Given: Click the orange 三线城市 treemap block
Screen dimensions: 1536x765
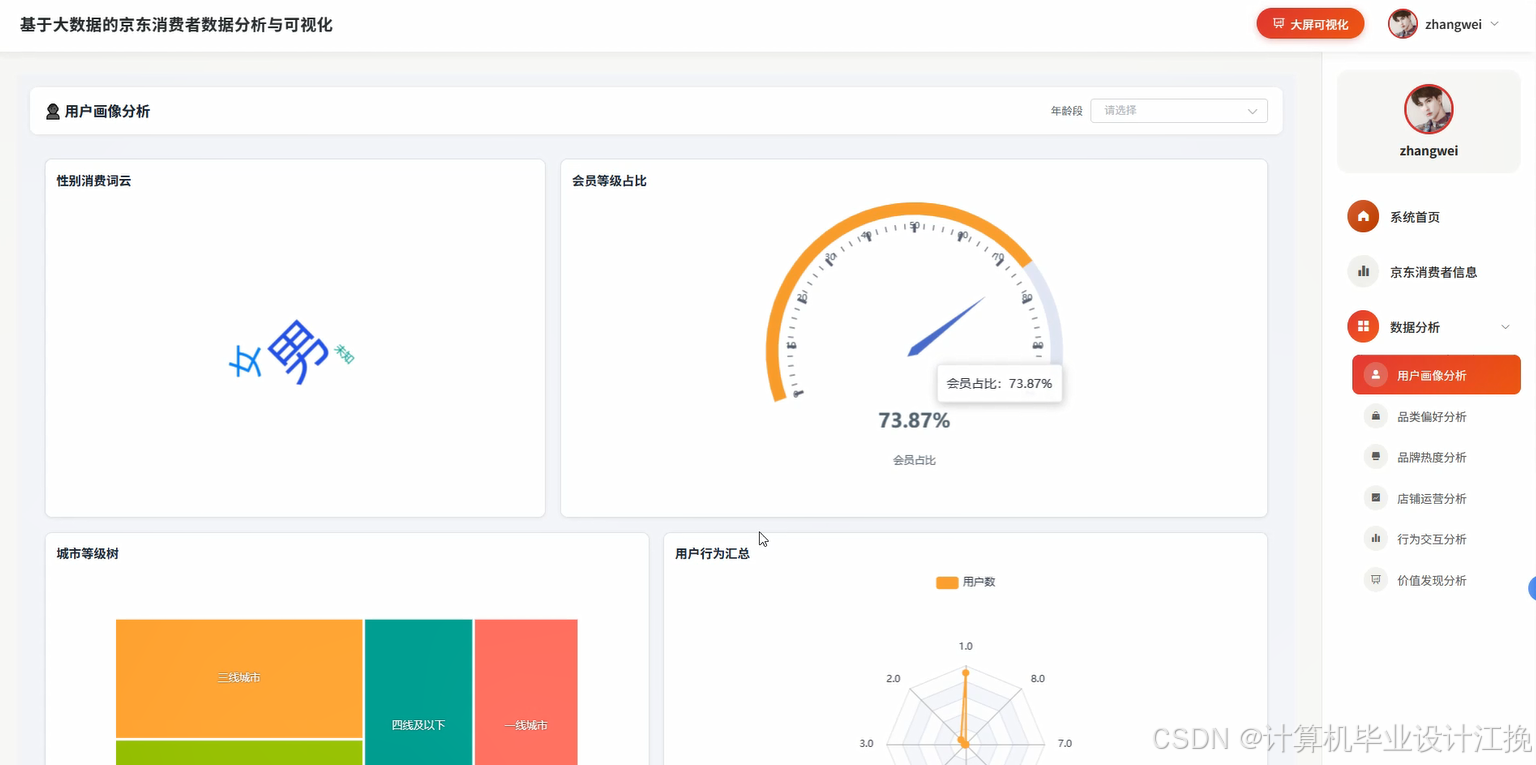Looking at the screenshot, I should click(239, 678).
